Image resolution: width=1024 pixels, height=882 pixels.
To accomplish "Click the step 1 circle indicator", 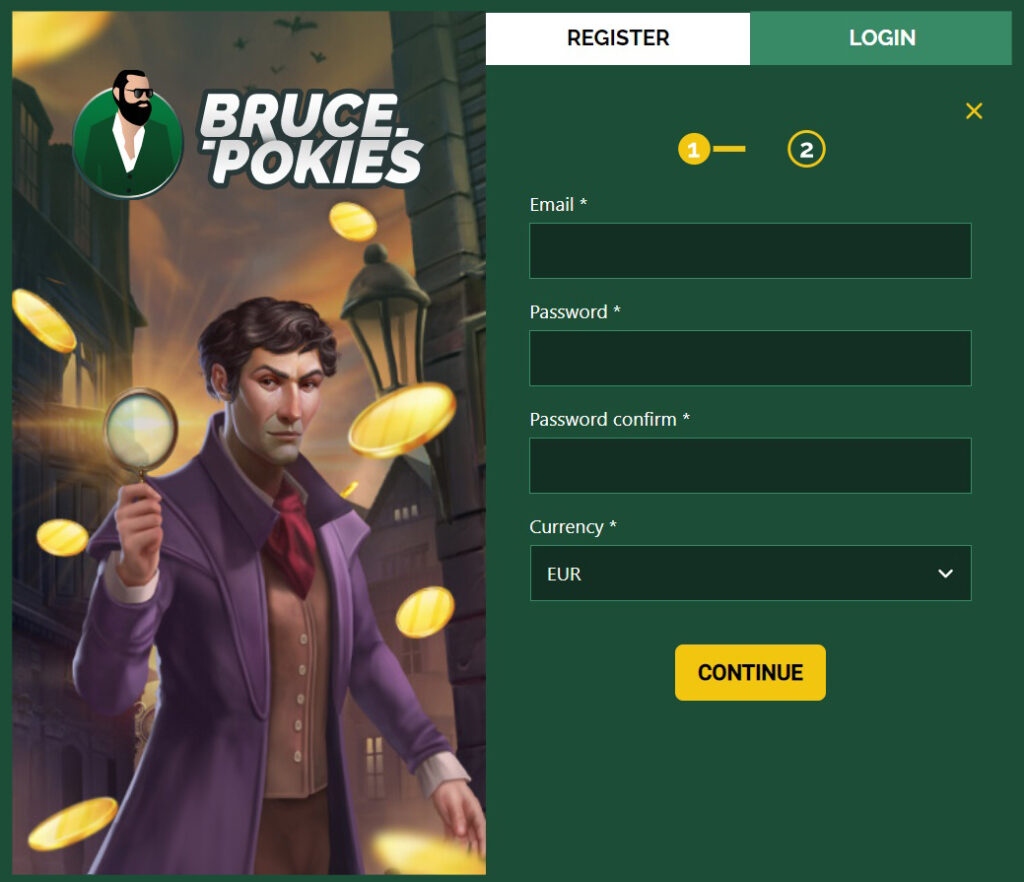I will pyautogui.click(x=694, y=150).
